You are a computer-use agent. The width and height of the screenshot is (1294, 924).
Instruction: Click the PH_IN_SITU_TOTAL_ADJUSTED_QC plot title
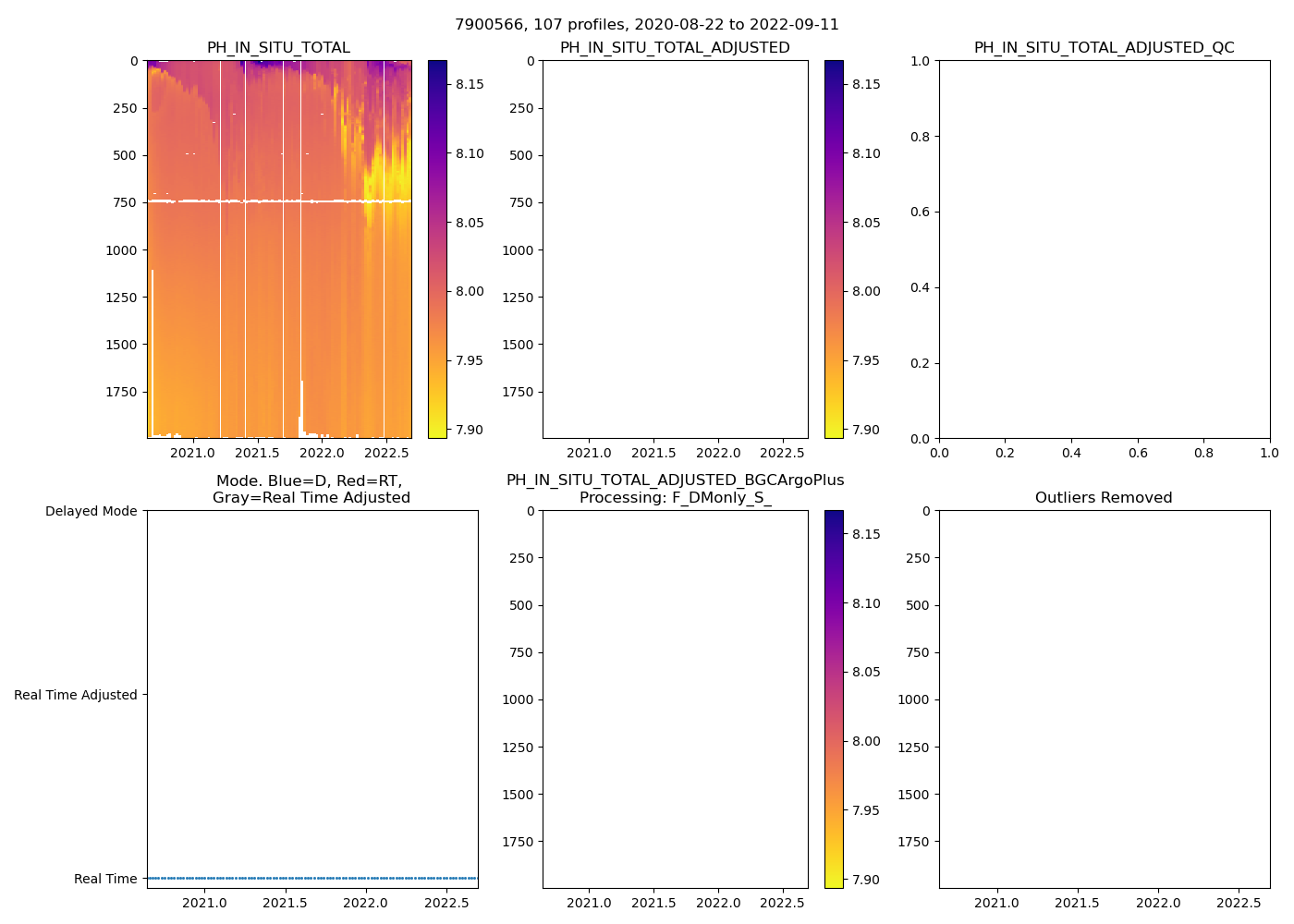pos(1104,48)
